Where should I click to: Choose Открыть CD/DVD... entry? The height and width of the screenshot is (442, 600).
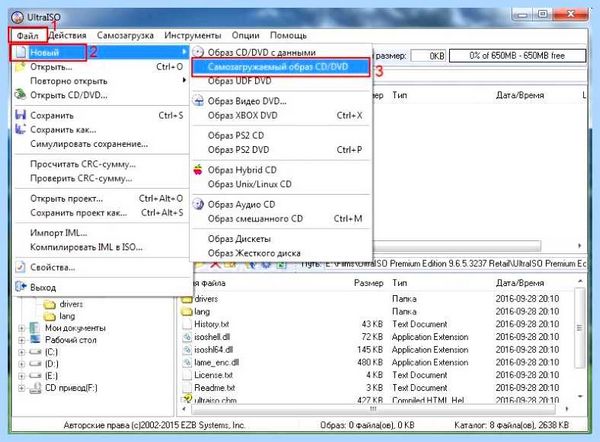[x=101, y=95]
